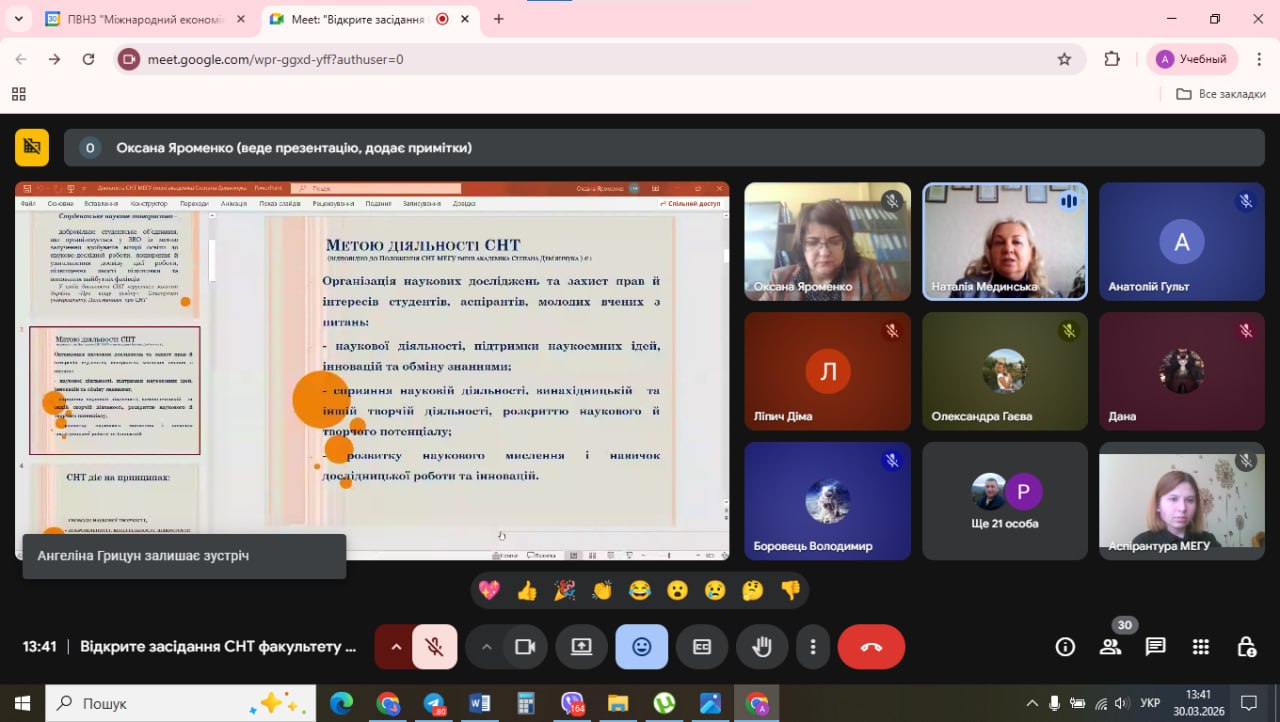Viewport: 1280px width, 722px height.
Task: Turn on the camera
Action: (527, 646)
